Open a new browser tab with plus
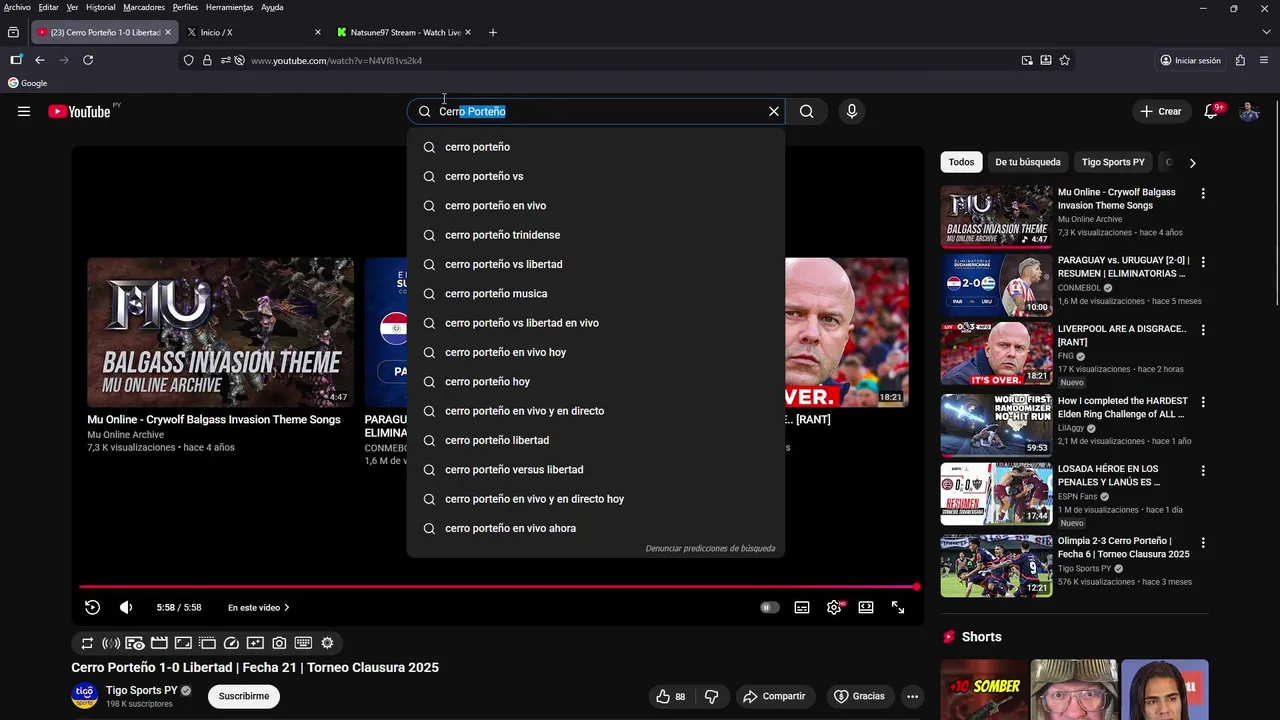Image resolution: width=1280 pixels, height=720 pixels. [492, 32]
